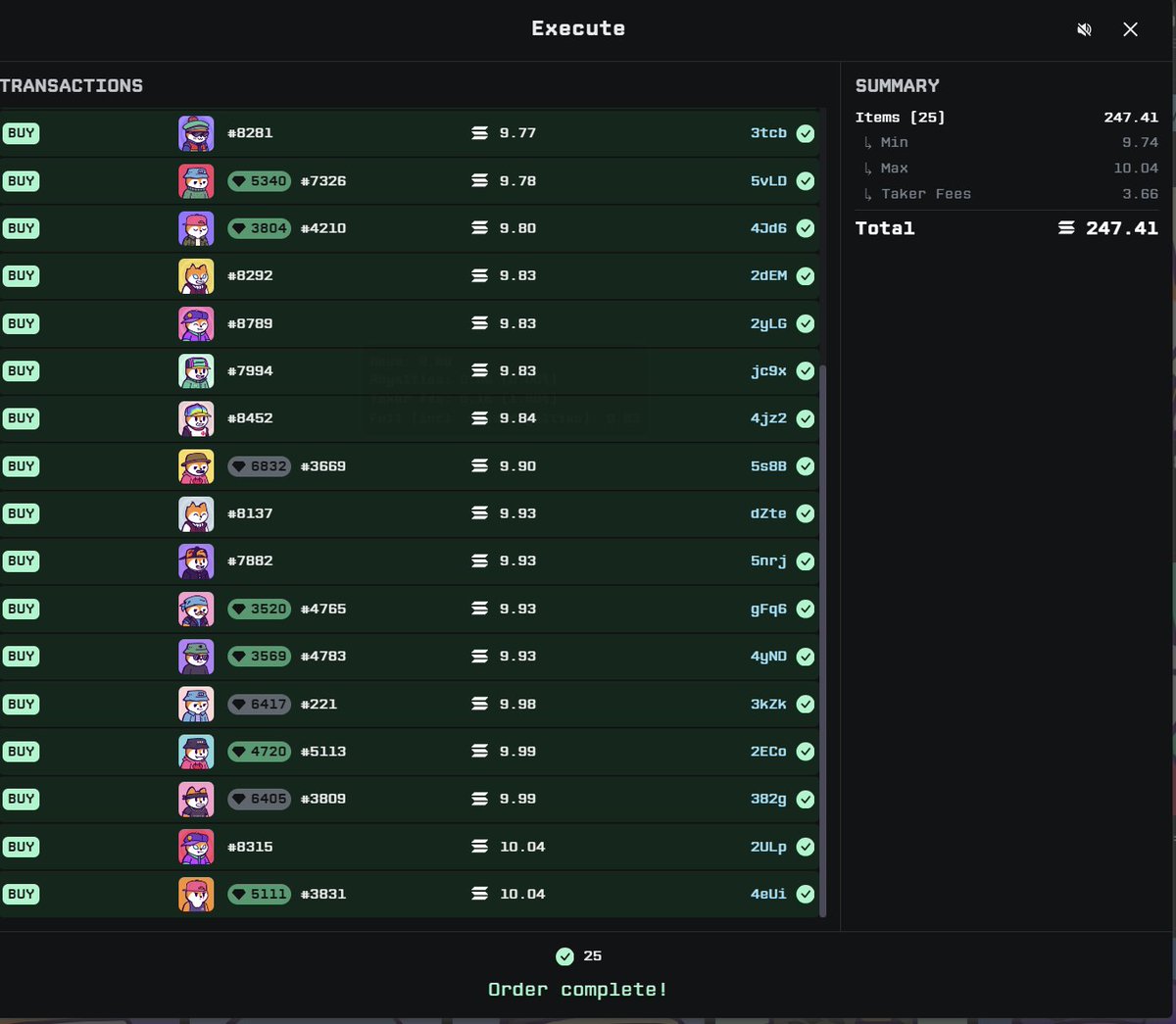
Task: Click price 9.98 on #221 row
Action: 517,704
